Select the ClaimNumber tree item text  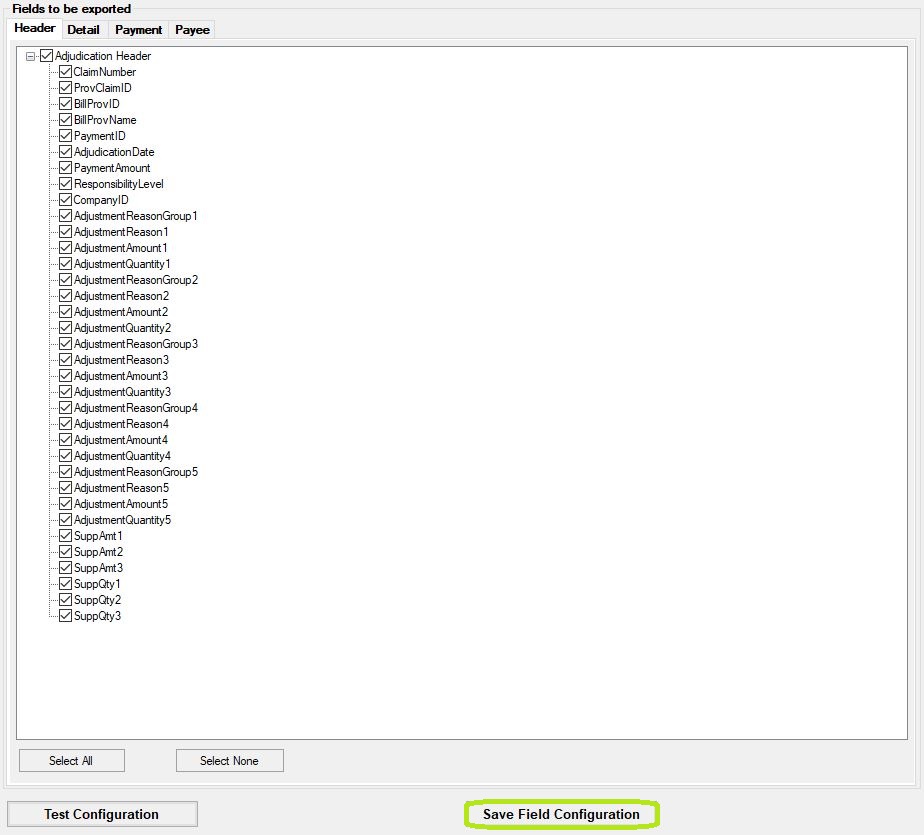coord(105,72)
